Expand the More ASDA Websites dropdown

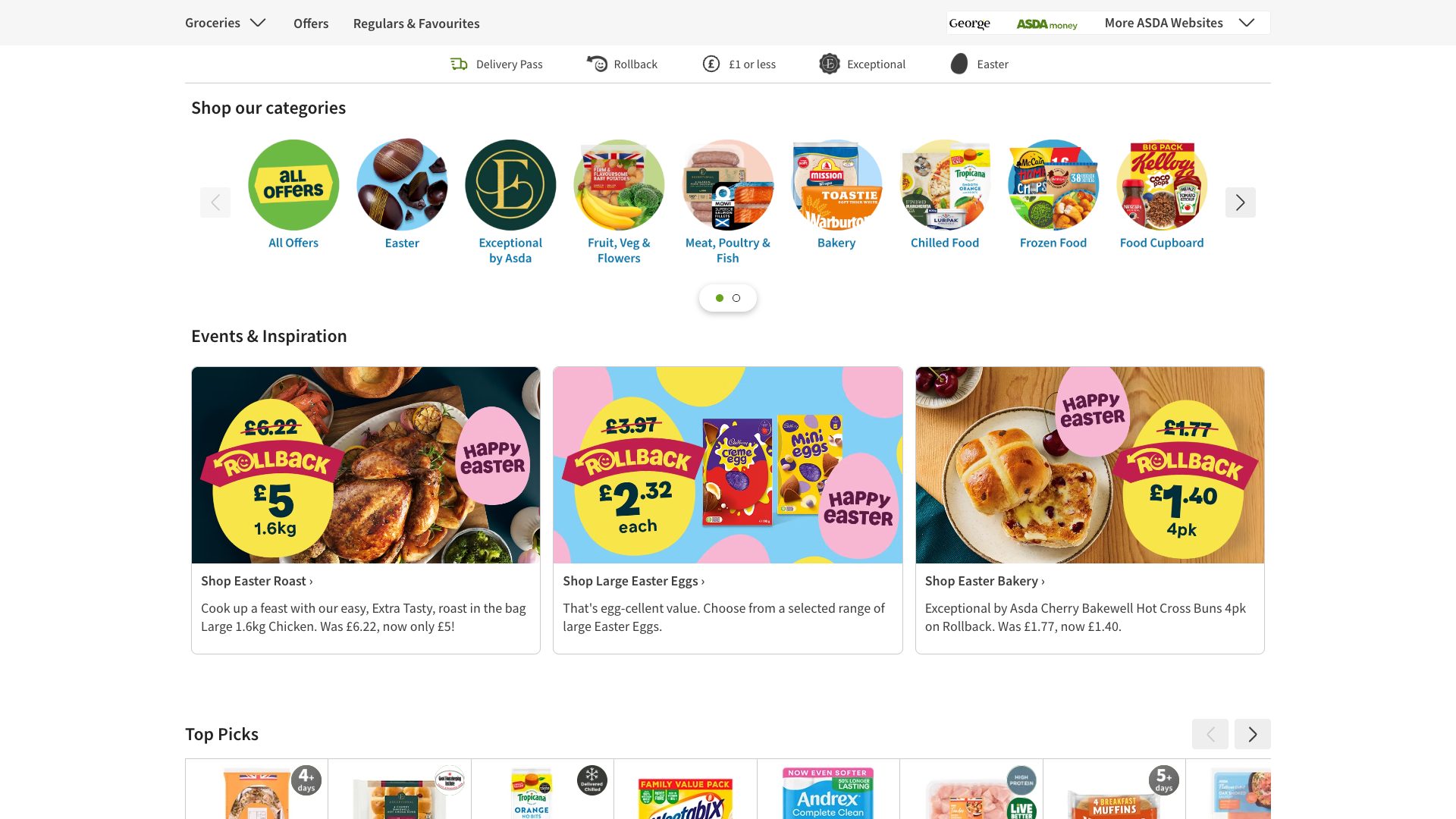(1179, 23)
